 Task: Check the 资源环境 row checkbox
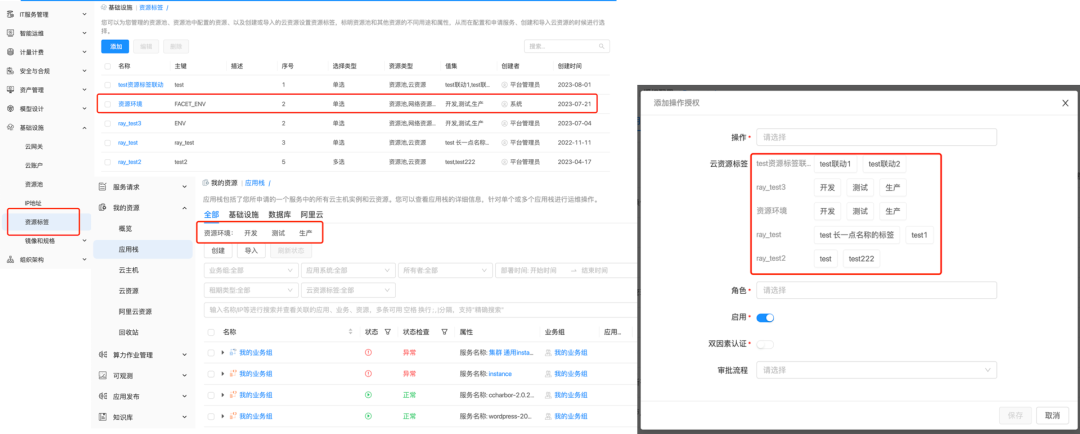pyautogui.click(x=107, y=104)
